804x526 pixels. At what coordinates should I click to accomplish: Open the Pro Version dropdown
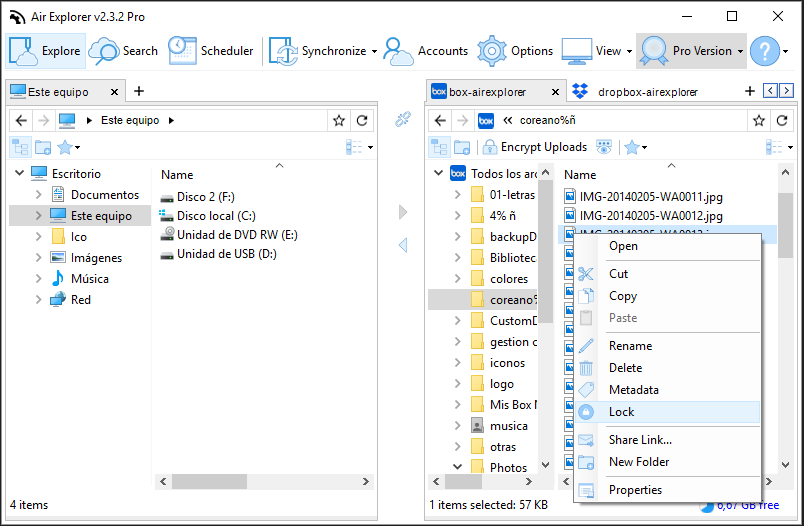point(691,51)
